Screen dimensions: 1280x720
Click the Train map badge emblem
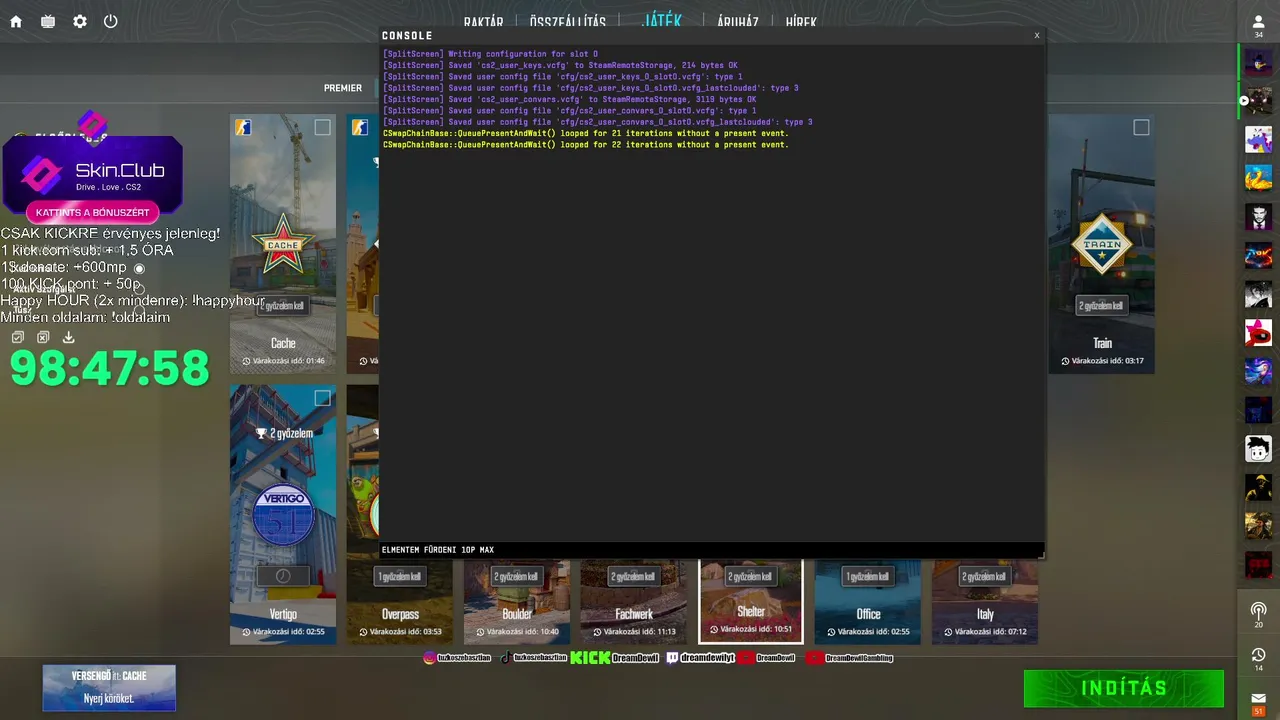tap(1101, 244)
